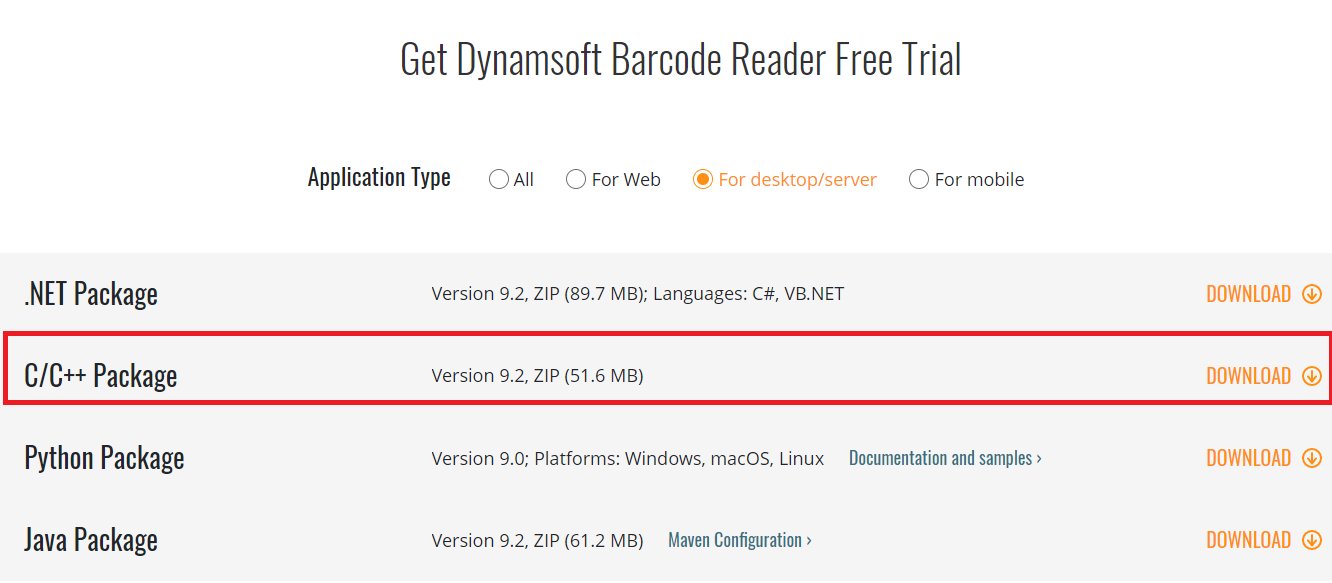Viewport: 1332px width, 583px height.
Task: Select "For desktop/server" application type
Action: [x=703, y=180]
